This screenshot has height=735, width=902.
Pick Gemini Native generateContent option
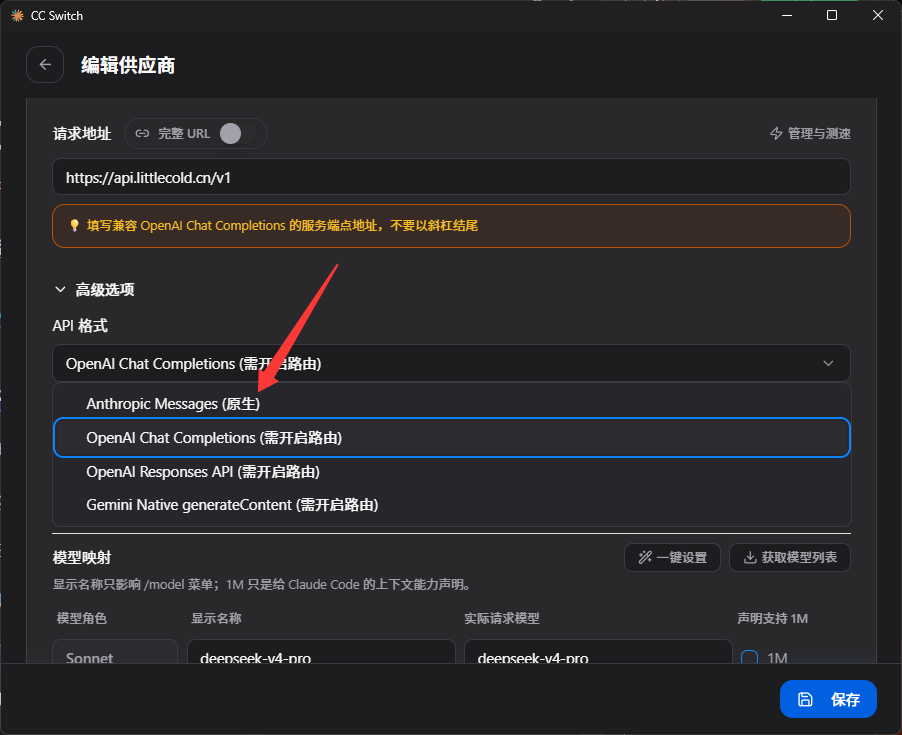(451, 505)
